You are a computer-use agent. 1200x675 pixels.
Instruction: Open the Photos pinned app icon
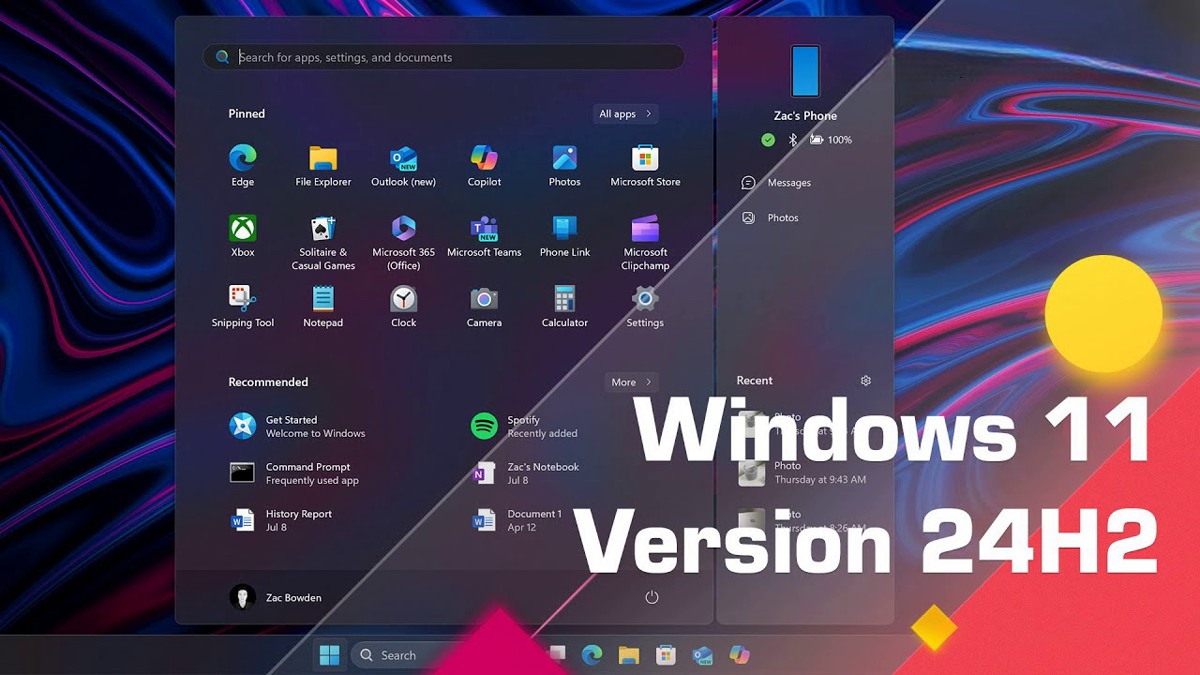click(x=564, y=166)
